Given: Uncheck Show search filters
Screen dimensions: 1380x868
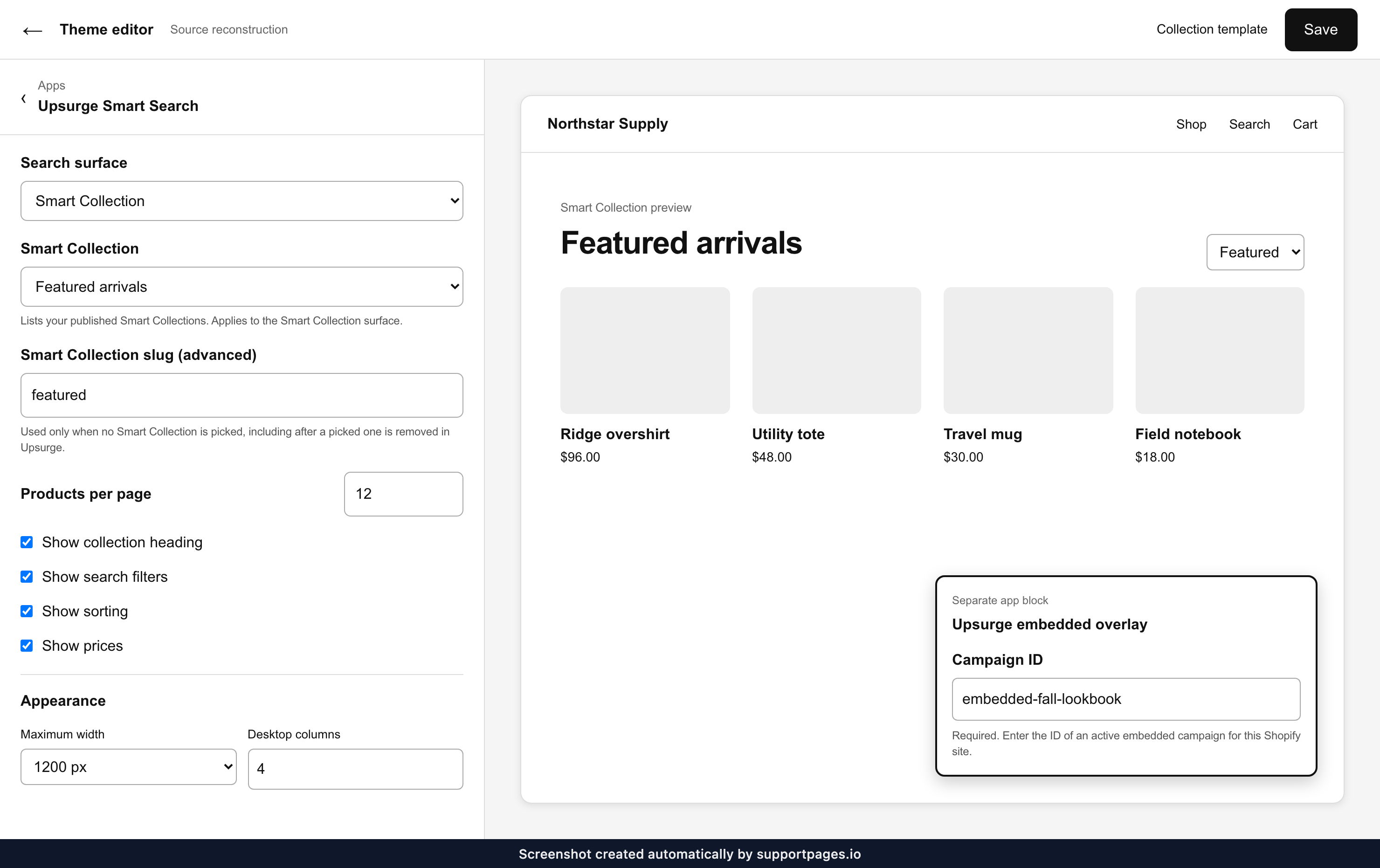Looking at the screenshot, I should (x=27, y=576).
